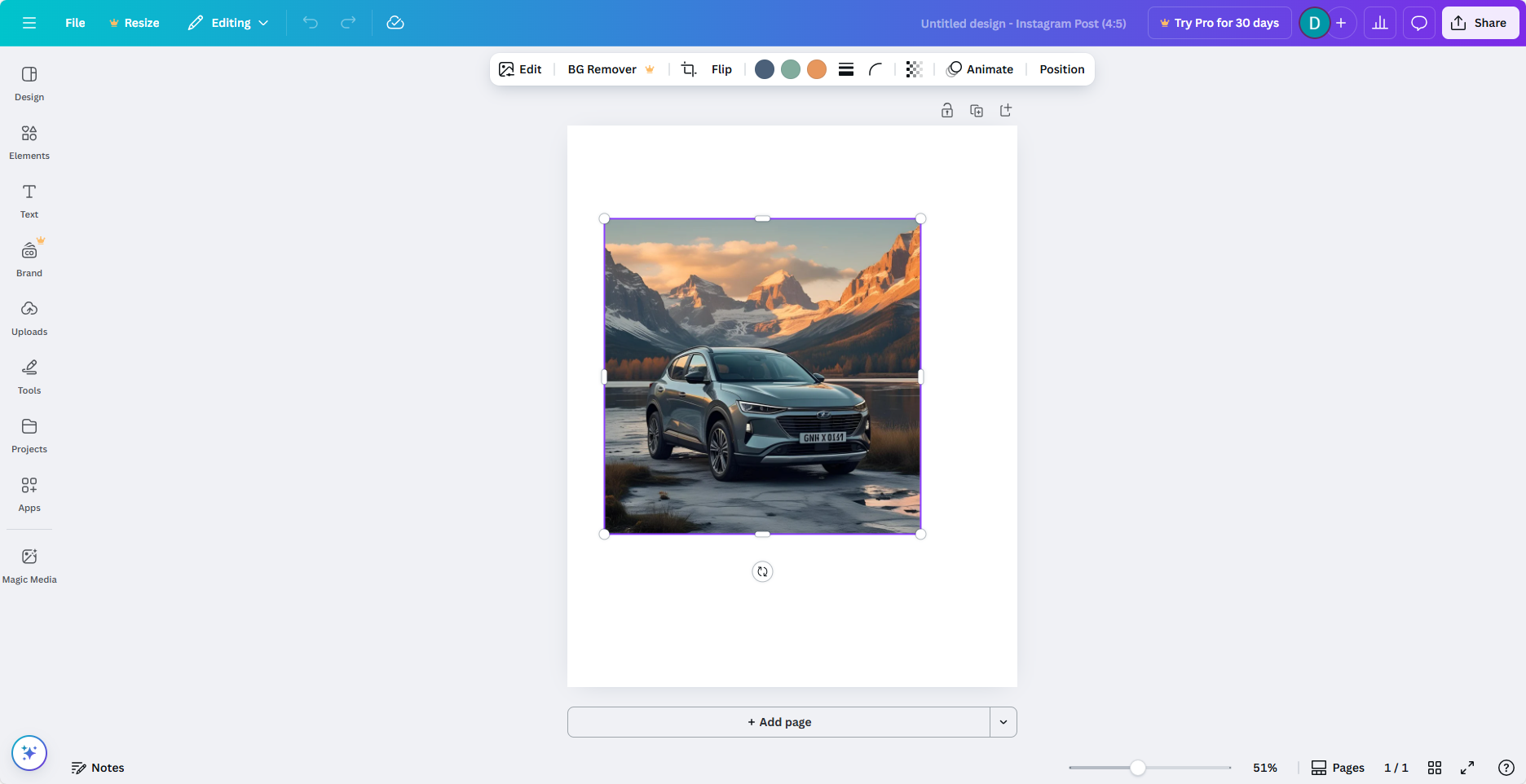Screen dimensions: 1526x784
Task: Adjust corner rounding of the image
Action: click(875, 69)
